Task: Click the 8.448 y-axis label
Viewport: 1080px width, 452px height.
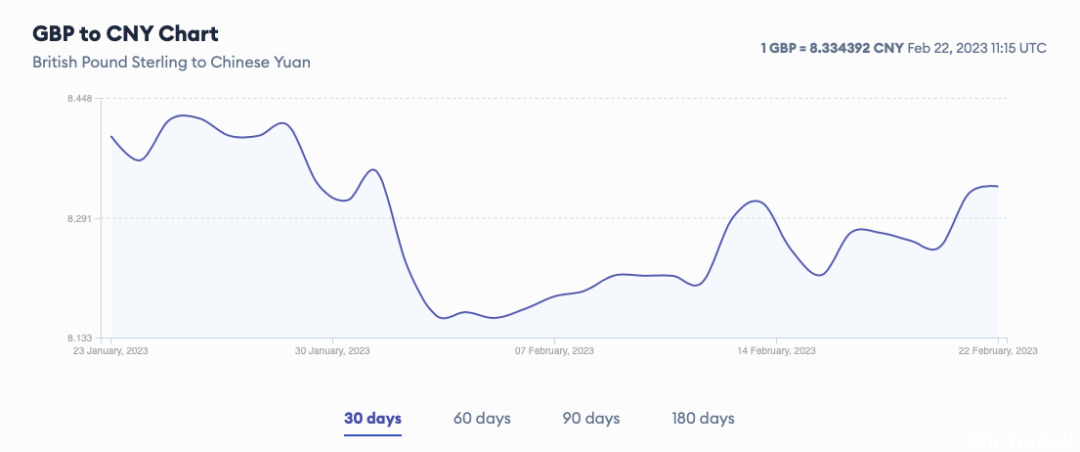Action: (x=80, y=99)
